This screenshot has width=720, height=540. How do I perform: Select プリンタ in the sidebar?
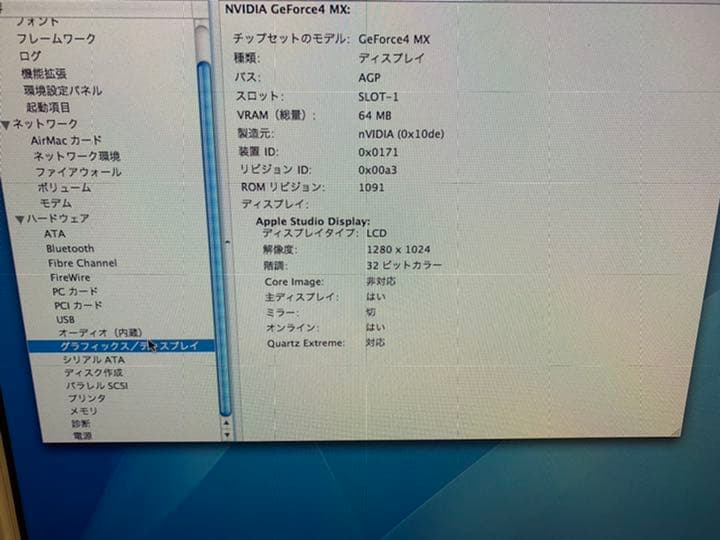coord(87,399)
